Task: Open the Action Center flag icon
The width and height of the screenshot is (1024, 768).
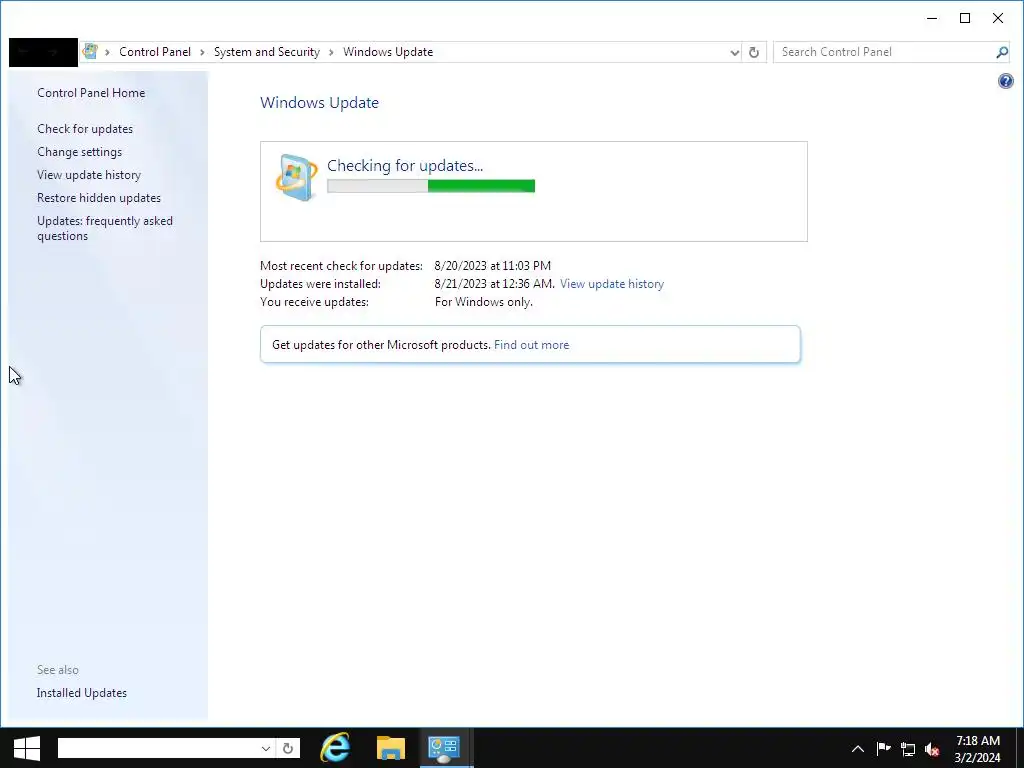Action: 883,748
